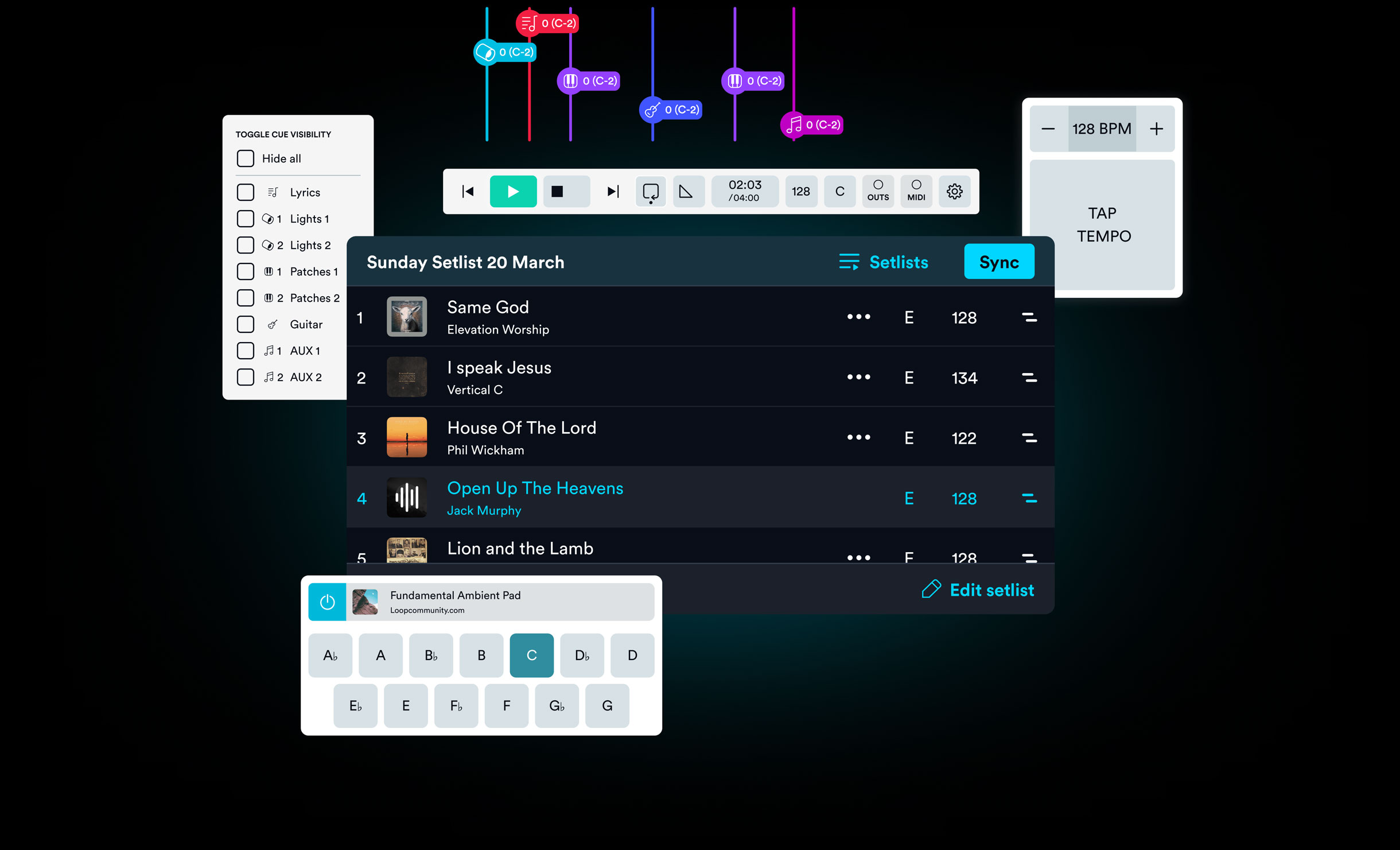The height and width of the screenshot is (850, 1400).
Task: Toggle Lyrics cue visibility checkbox
Action: [246, 192]
